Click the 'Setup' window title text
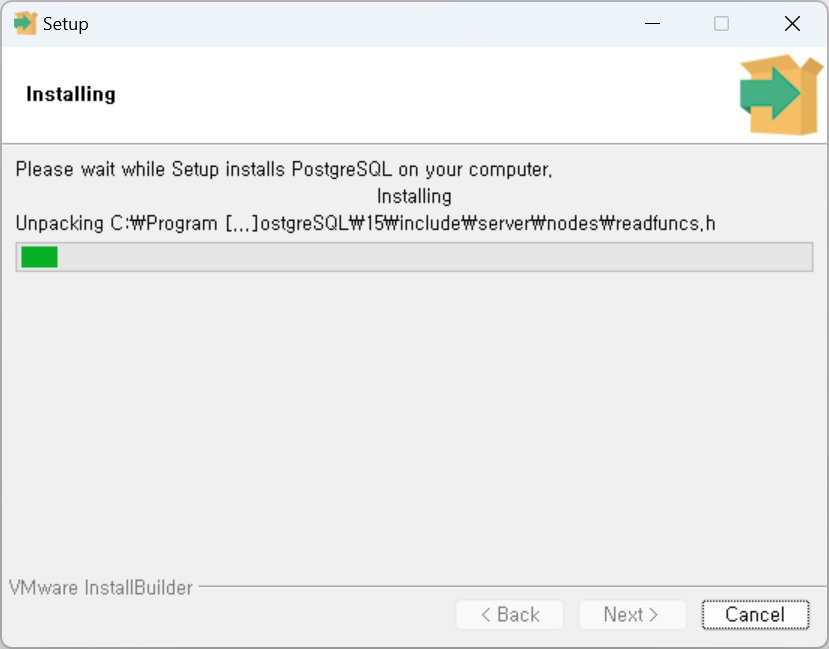829x649 pixels. [x=66, y=24]
